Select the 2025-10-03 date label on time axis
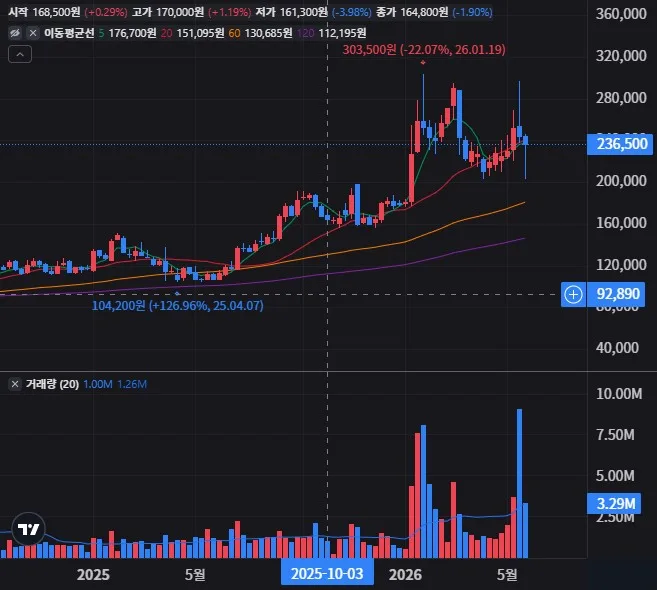Screen dimensions: 657x590 [x=327, y=574]
